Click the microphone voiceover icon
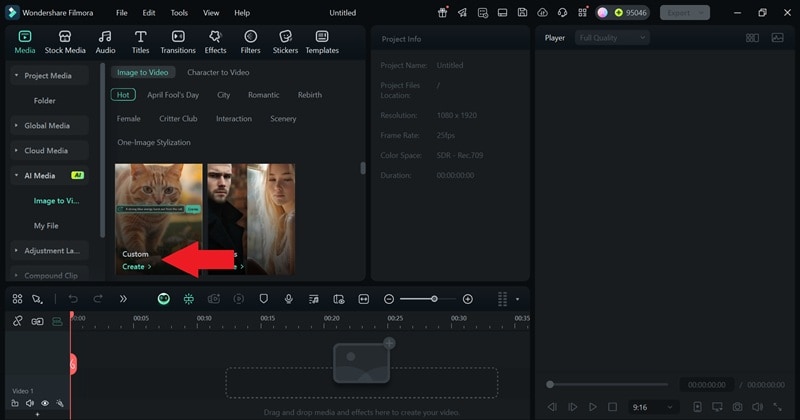800x420 pixels. click(x=289, y=299)
